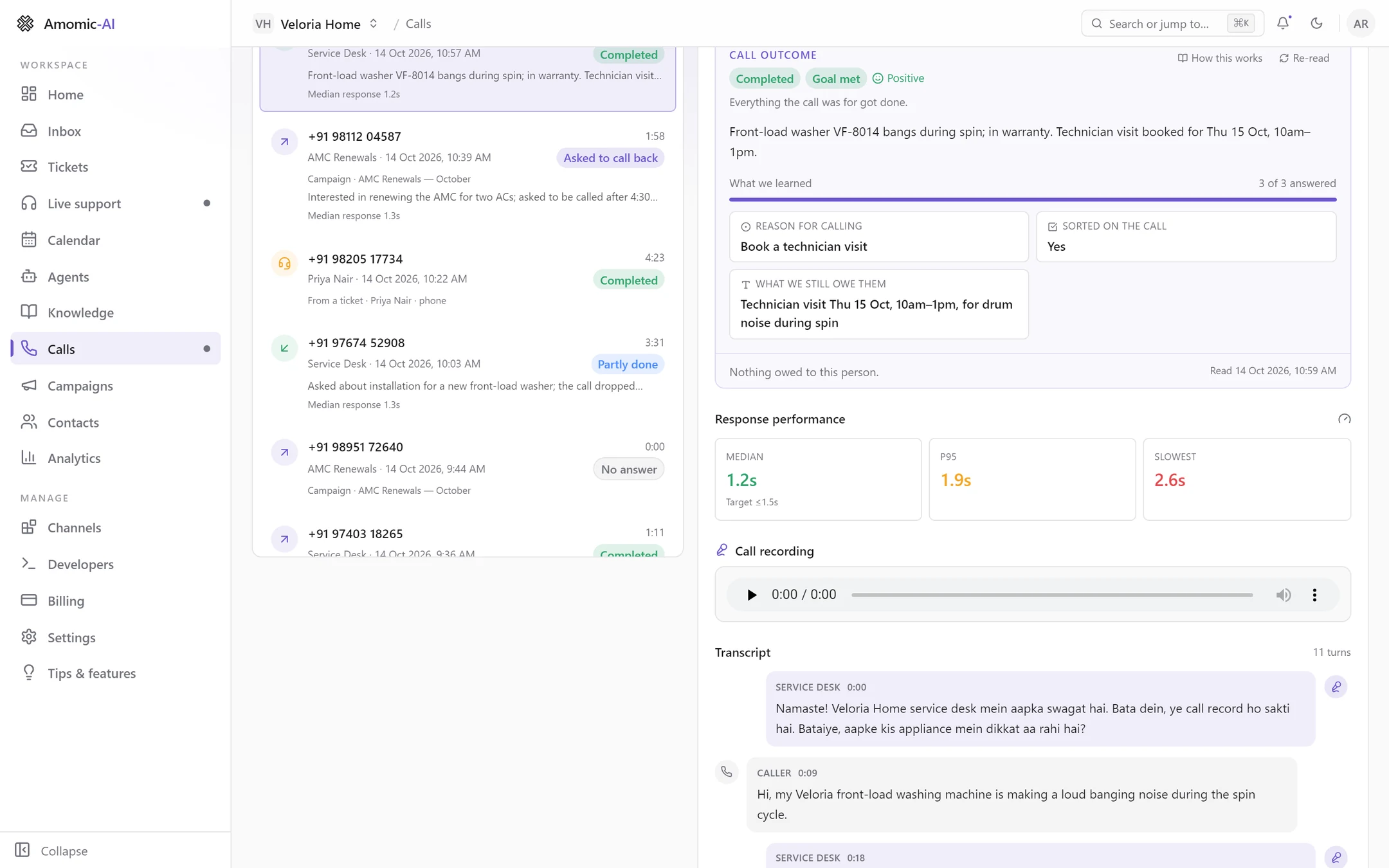This screenshot has height=868, width=1389.
Task: Click incoming call icon for +91 97674 52908
Action: tap(284, 348)
